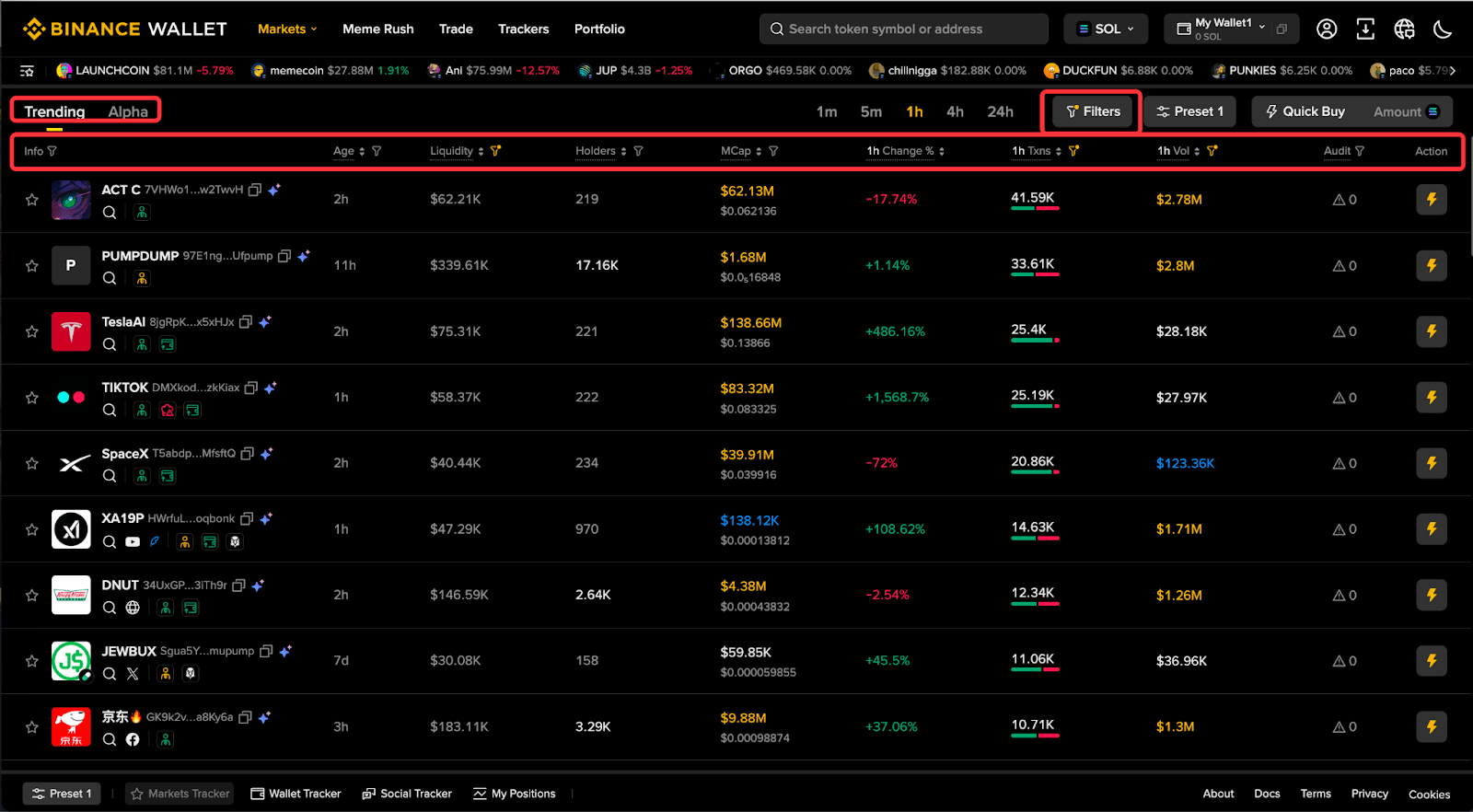Search ACT C with magnifier icon
This screenshot has height=812, width=1473.
click(x=110, y=212)
